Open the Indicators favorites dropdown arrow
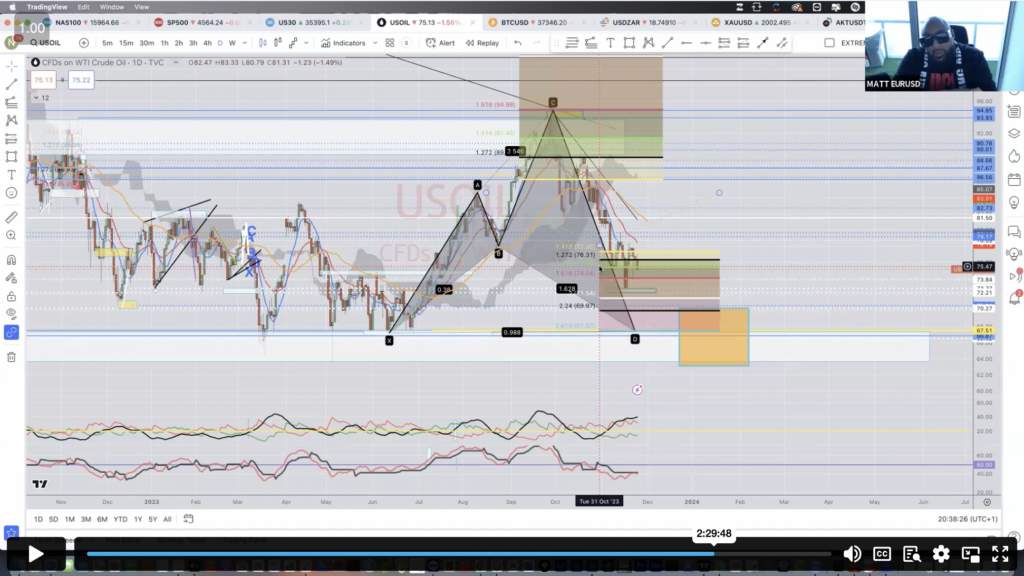 375,43
